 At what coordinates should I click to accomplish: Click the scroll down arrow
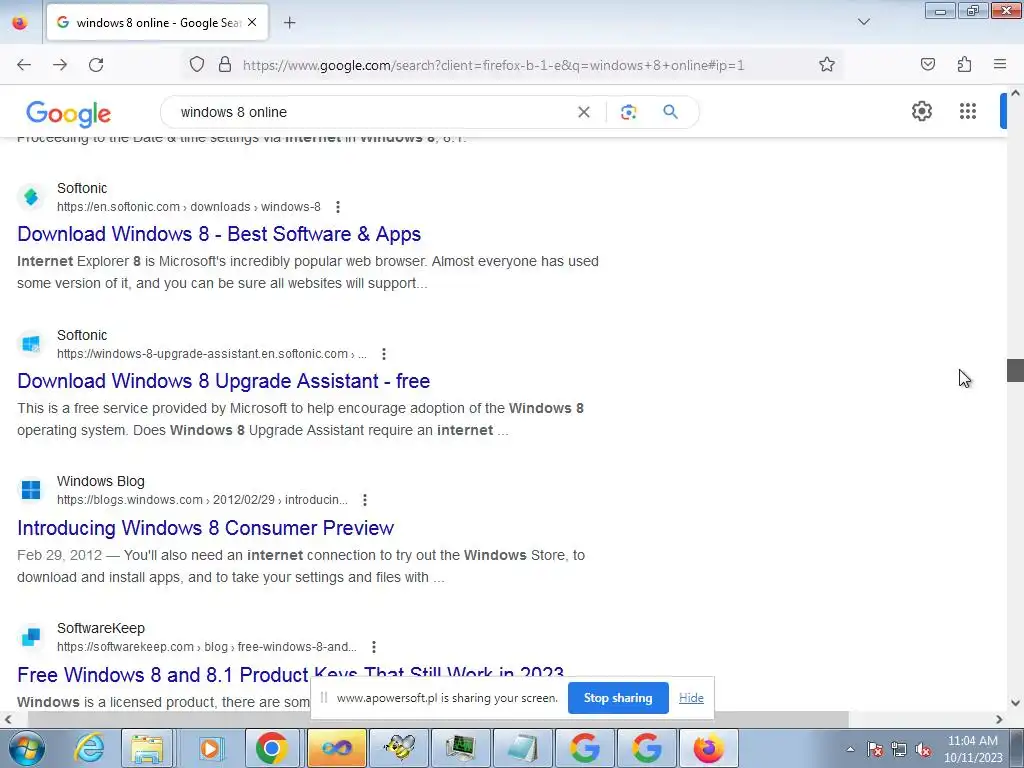pos(1015,704)
